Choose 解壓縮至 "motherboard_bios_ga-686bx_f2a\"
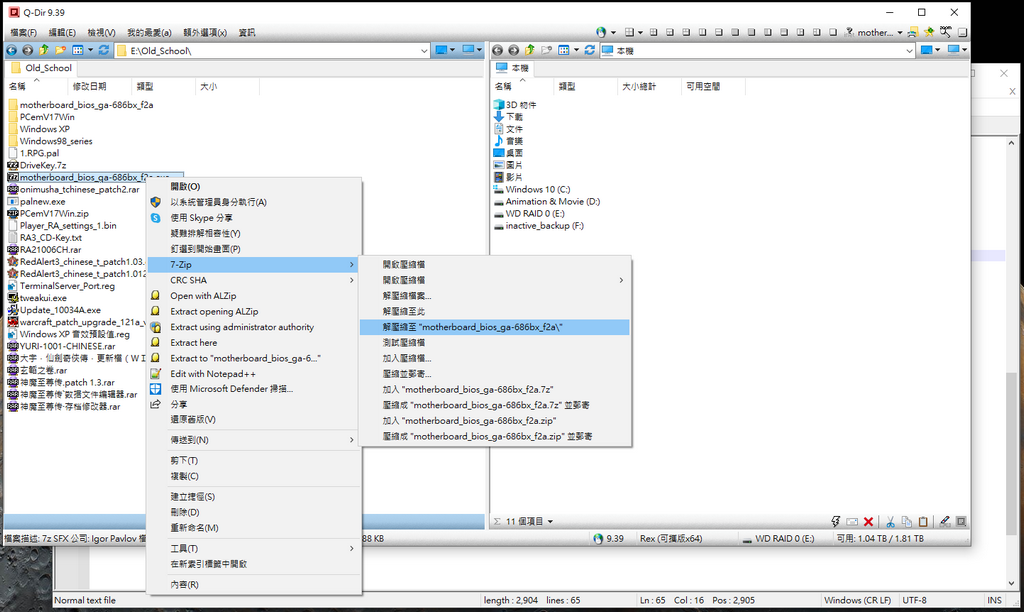1024x612 pixels. [495, 327]
